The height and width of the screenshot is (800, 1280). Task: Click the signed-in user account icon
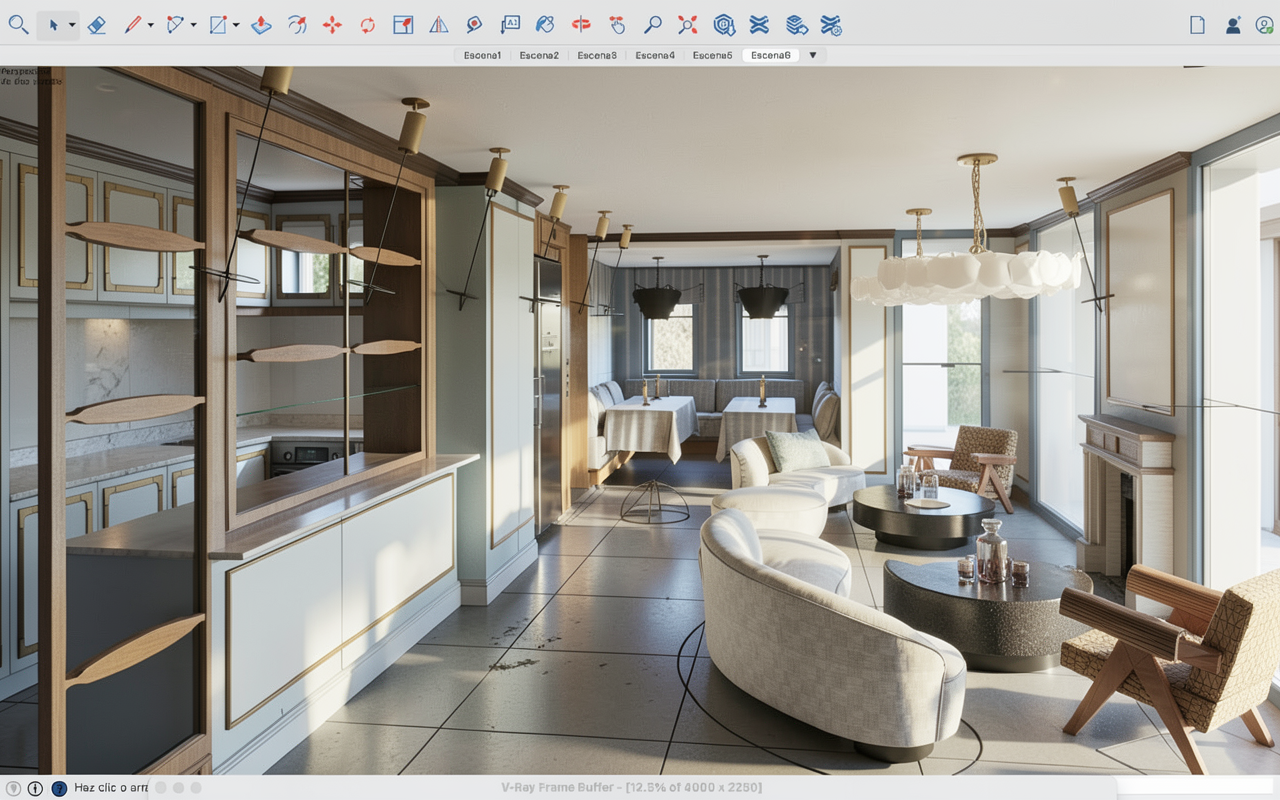click(1233, 25)
